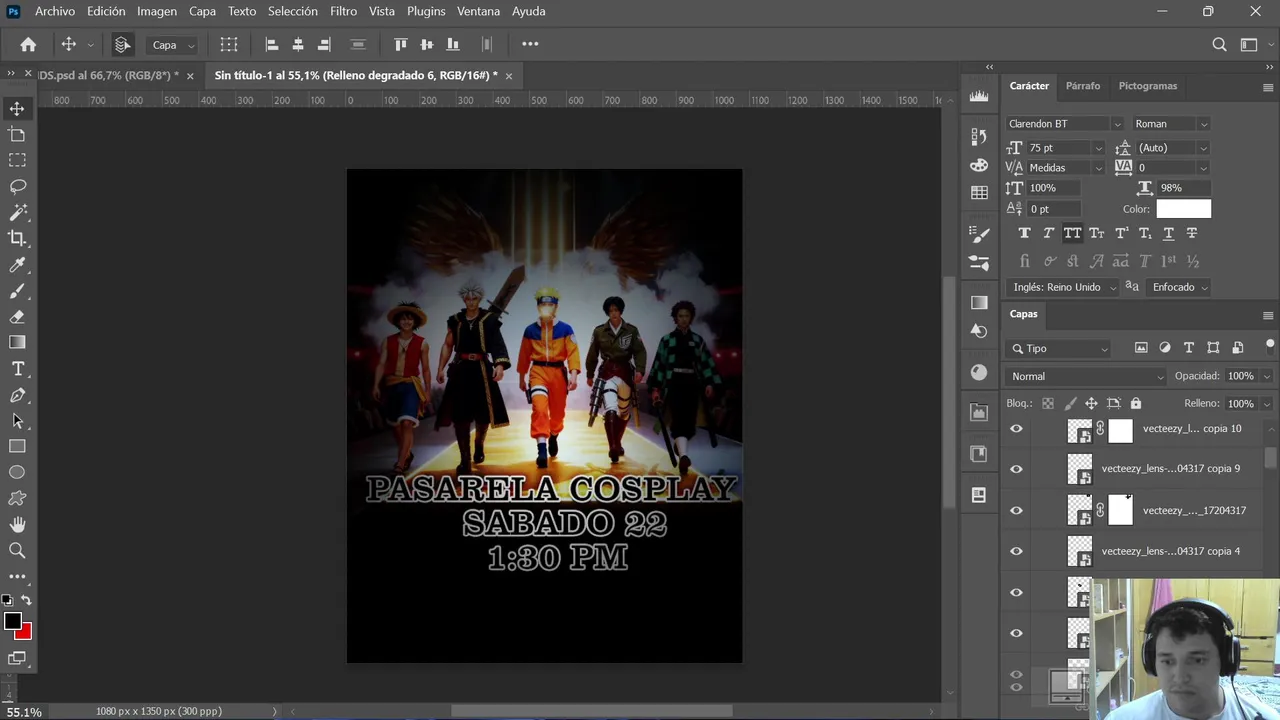The image size is (1280, 720).
Task: Open the Selección menu
Action: pyautogui.click(x=293, y=11)
